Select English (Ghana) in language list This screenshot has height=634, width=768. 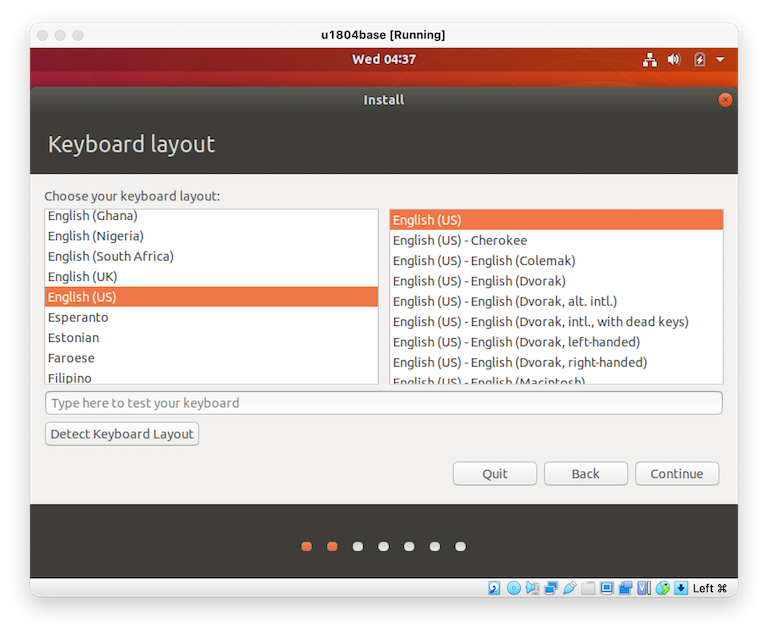point(211,216)
